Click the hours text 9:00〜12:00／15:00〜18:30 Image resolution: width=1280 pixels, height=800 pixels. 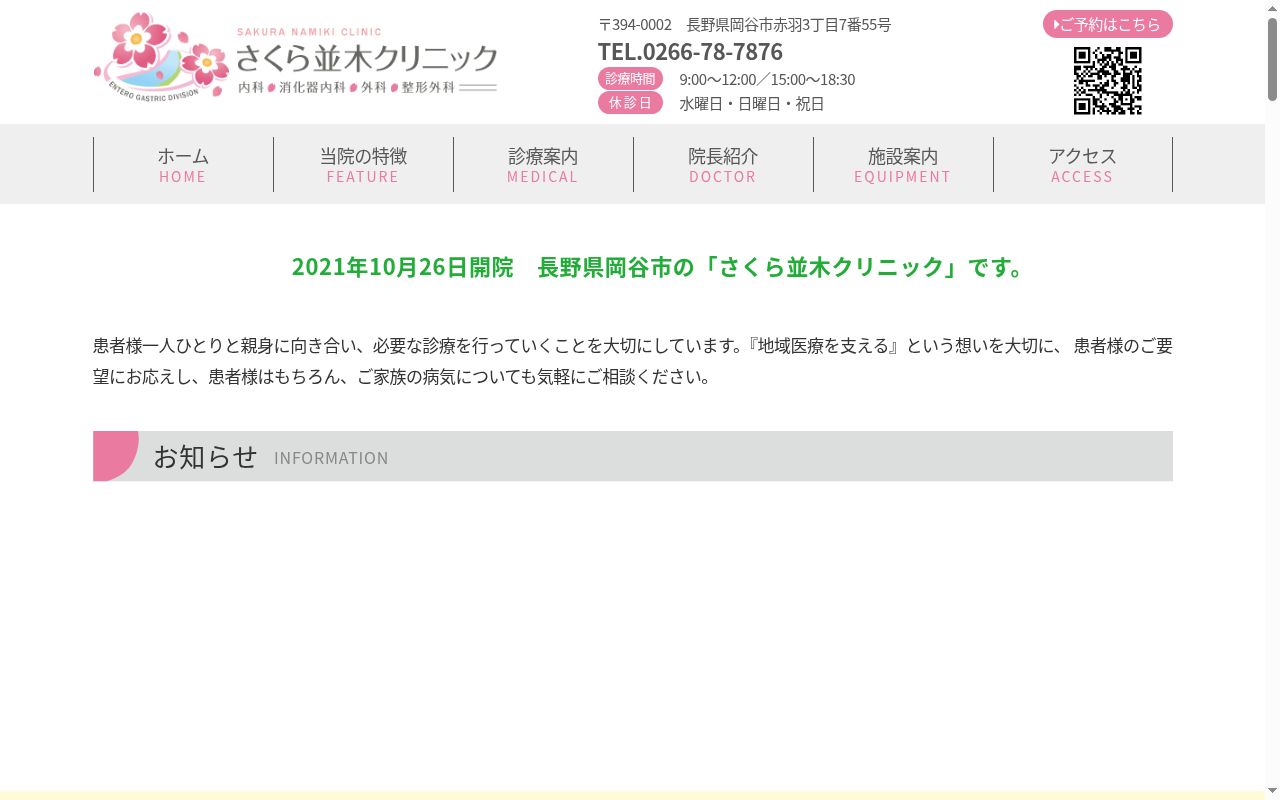(767, 79)
